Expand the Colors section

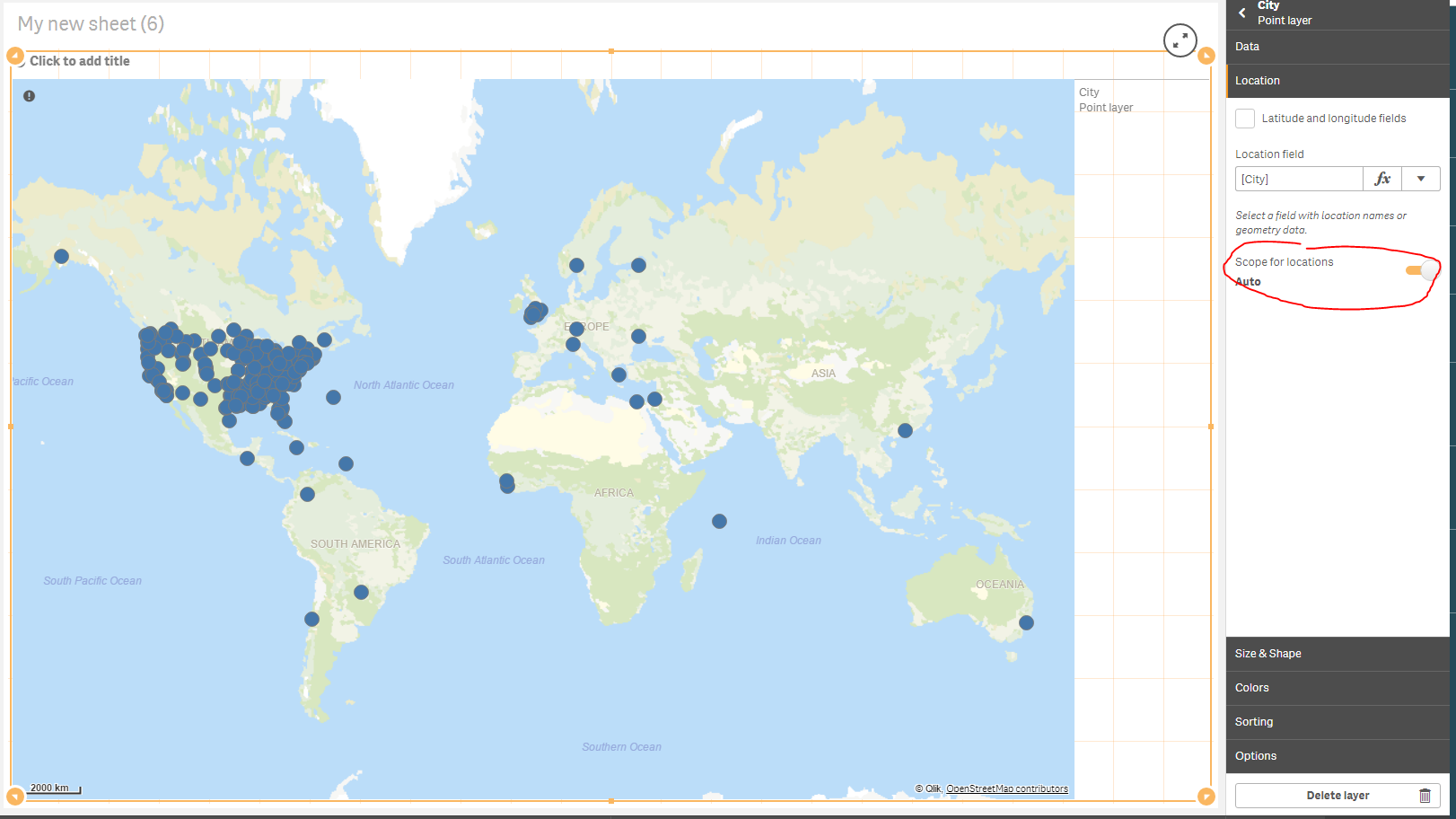pyautogui.click(x=1338, y=688)
